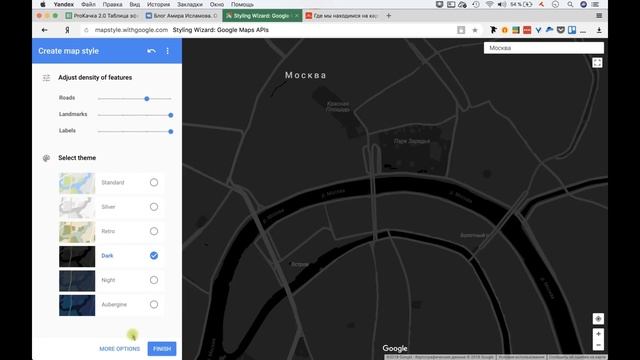
Task: Click the Silver theme thumbnail
Action: coord(77,207)
